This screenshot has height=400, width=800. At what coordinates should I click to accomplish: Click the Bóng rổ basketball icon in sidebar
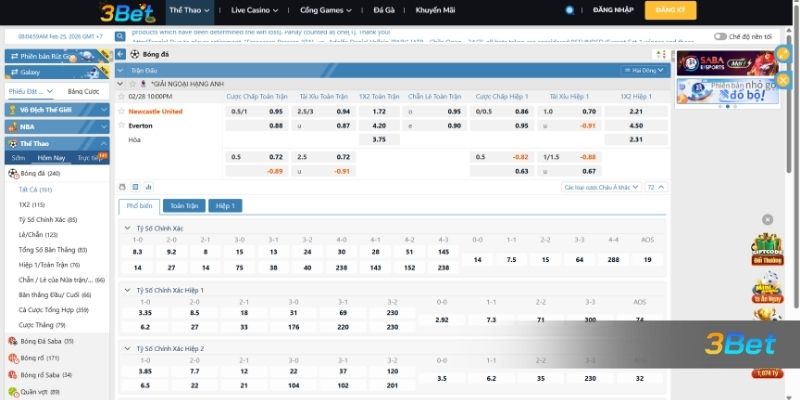coord(13,357)
